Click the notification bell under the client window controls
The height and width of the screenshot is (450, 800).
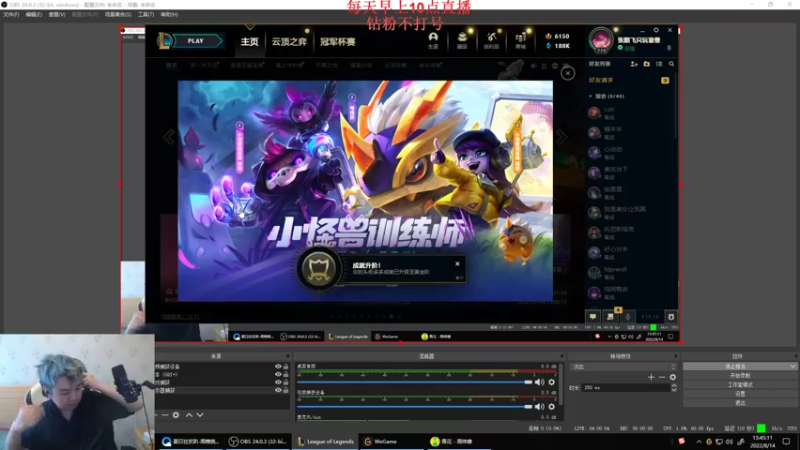click(669, 48)
